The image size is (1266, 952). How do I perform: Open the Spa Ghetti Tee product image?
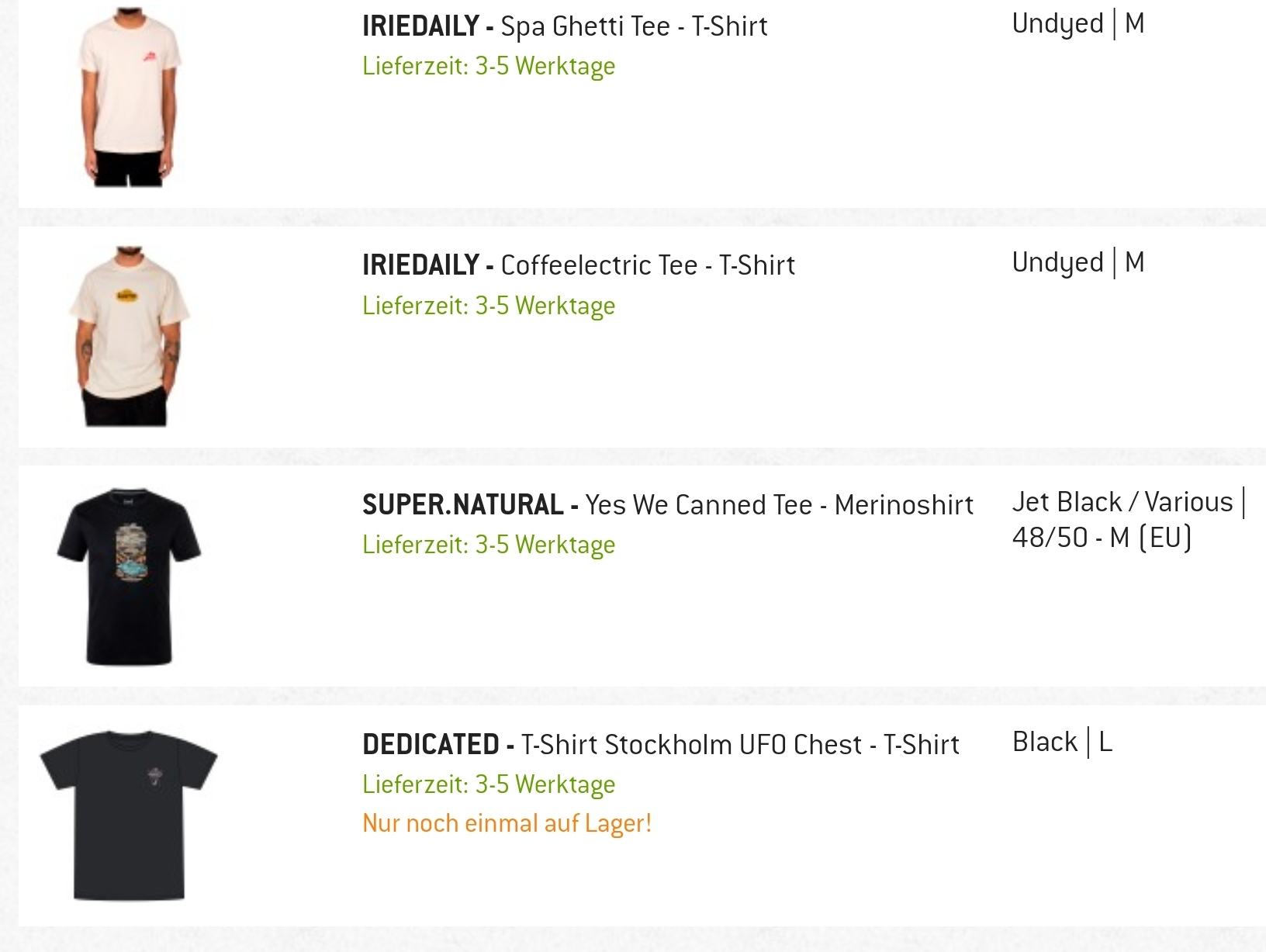(x=129, y=97)
